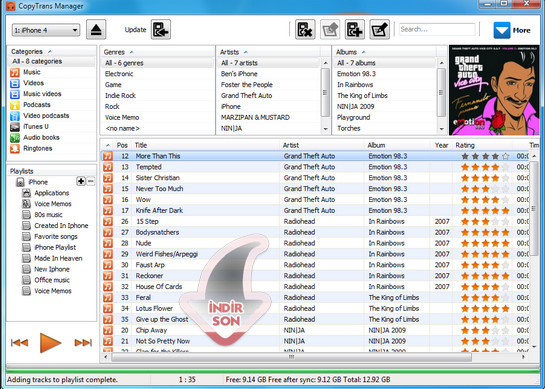The image size is (545, 389).
Task: Set rating stars for Never Too Much
Action: pos(485,189)
